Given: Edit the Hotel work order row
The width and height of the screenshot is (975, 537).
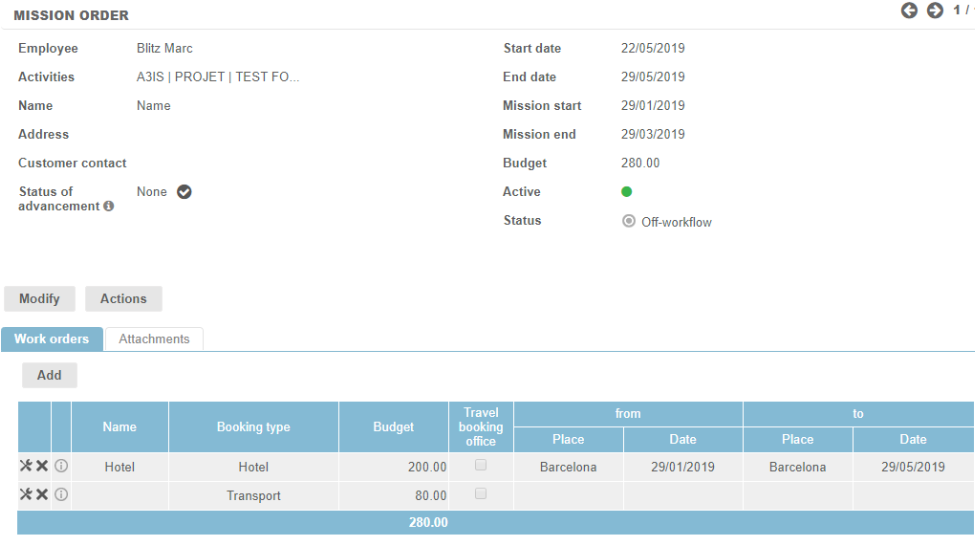Looking at the screenshot, I should coord(26,466).
